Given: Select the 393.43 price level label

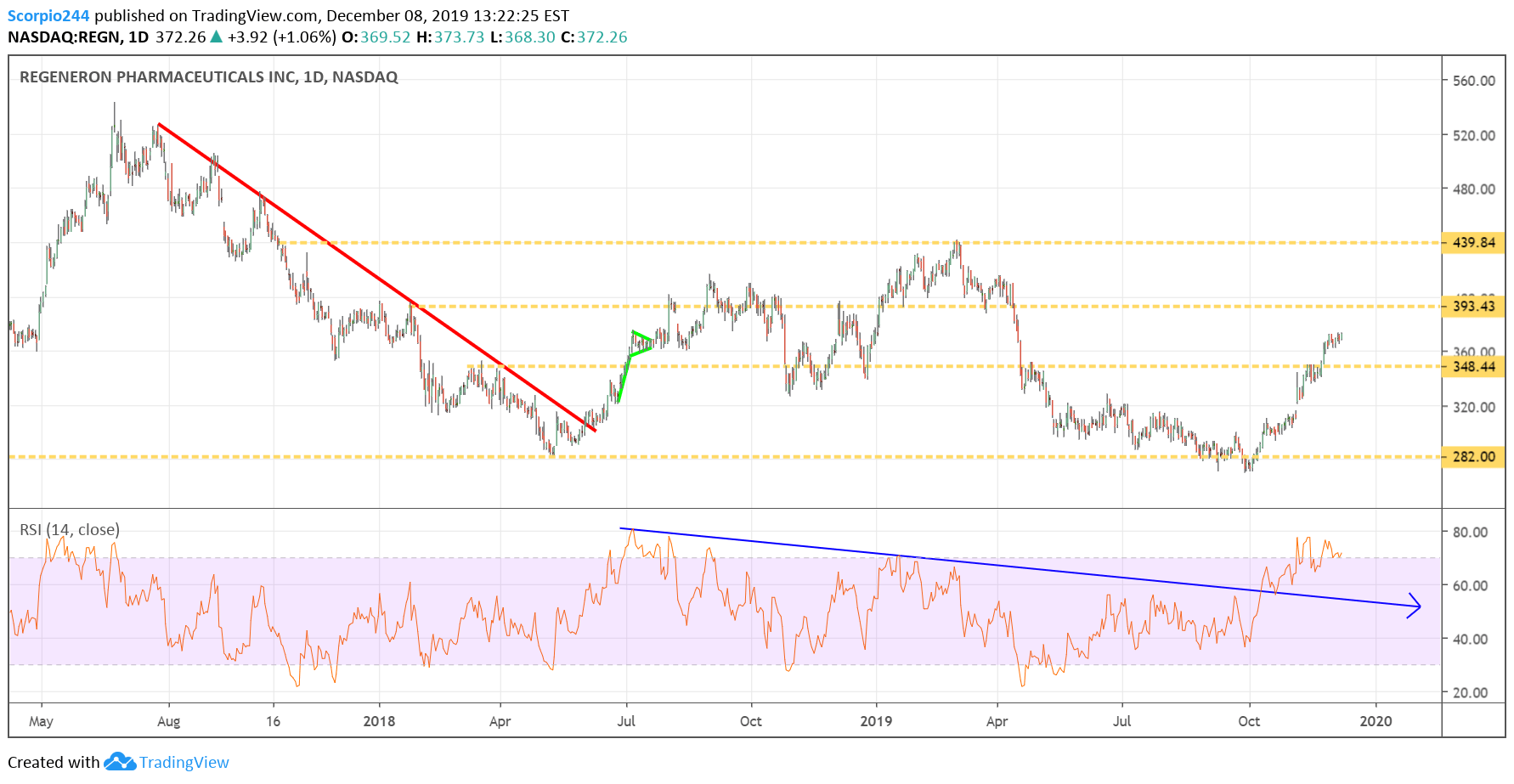Looking at the screenshot, I should click(x=1474, y=307).
